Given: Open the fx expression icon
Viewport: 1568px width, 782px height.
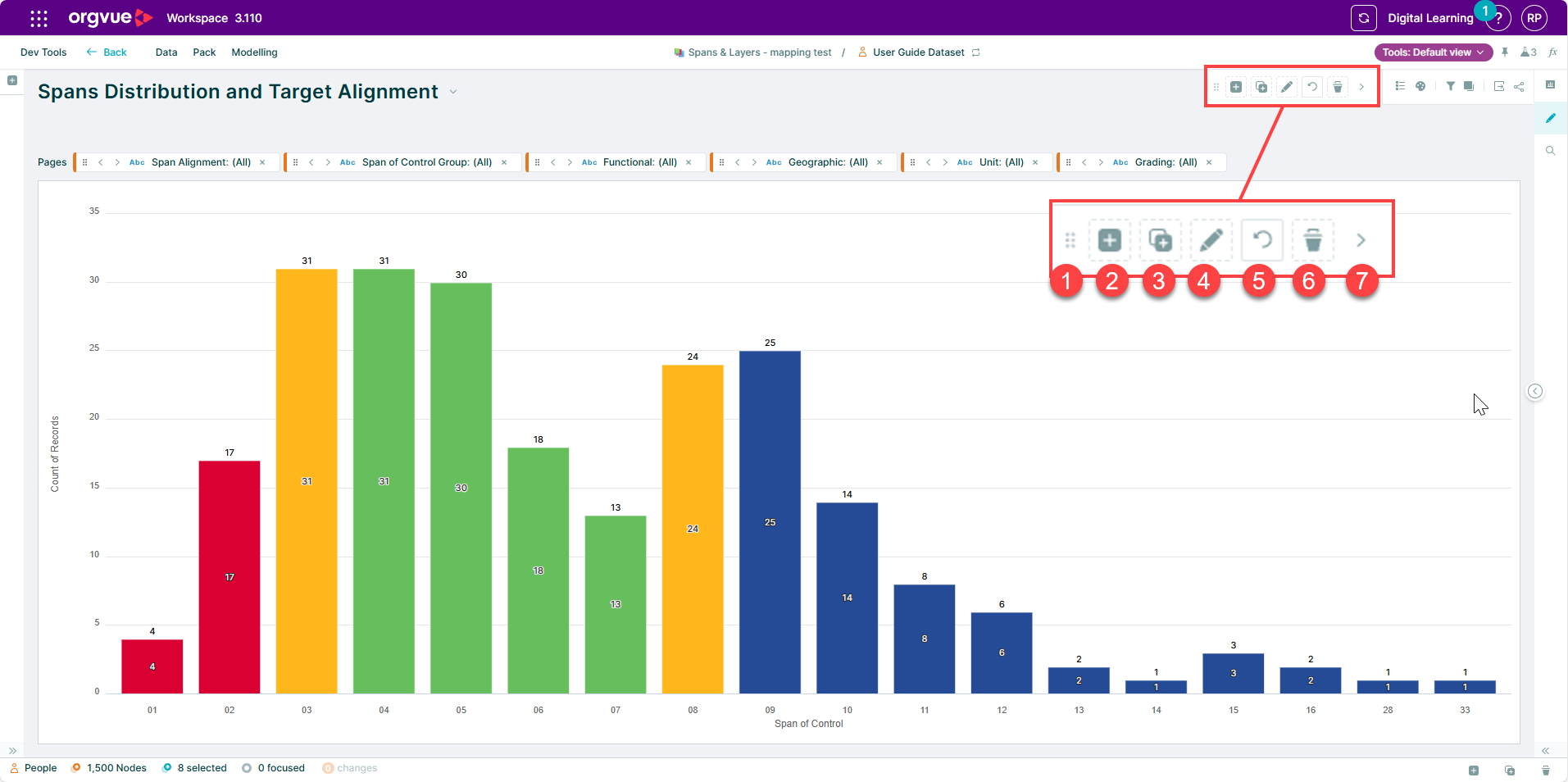Looking at the screenshot, I should point(1552,52).
